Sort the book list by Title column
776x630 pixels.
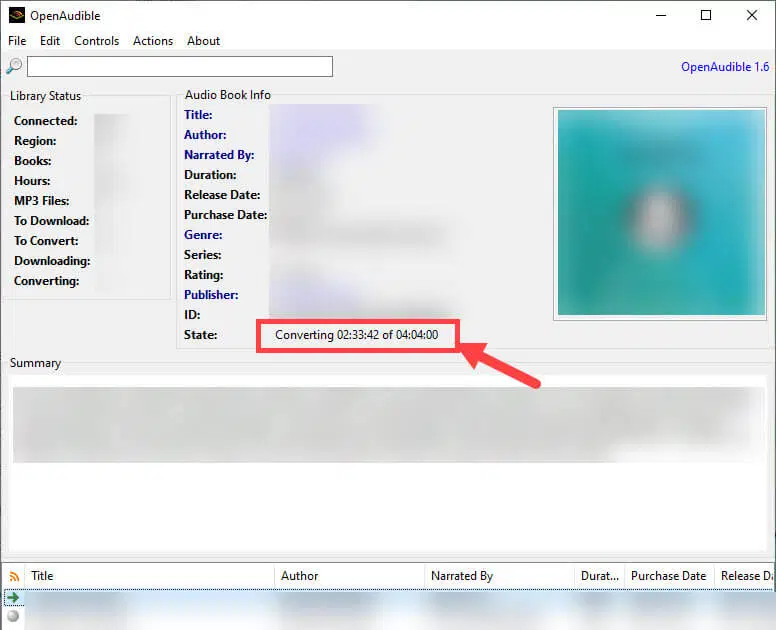click(150, 576)
